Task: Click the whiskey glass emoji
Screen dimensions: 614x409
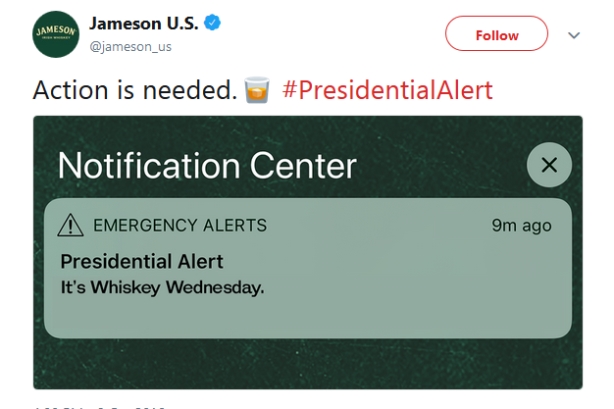Action: 257,90
